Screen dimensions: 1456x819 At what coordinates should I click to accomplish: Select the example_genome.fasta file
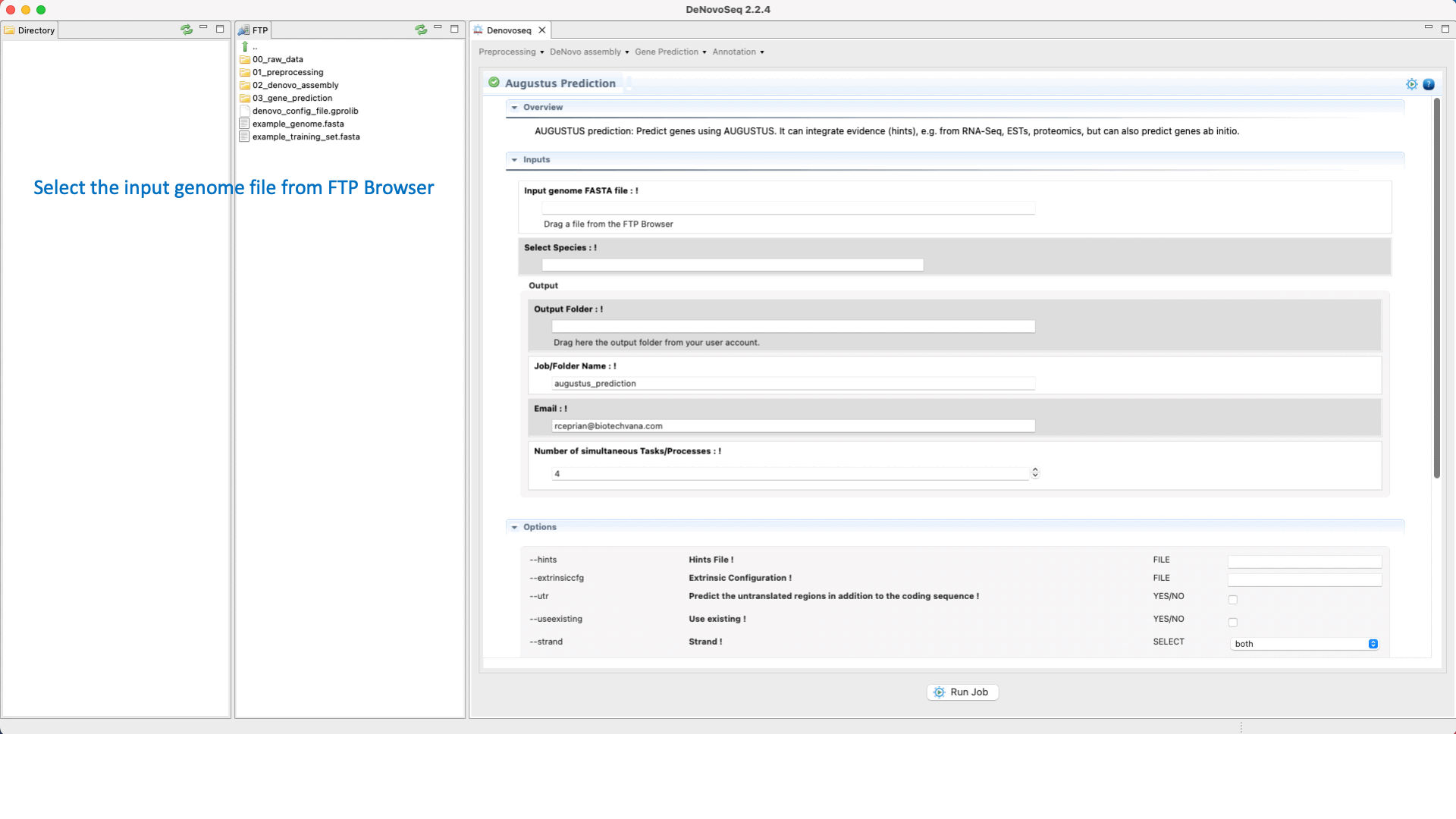point(297,124)
